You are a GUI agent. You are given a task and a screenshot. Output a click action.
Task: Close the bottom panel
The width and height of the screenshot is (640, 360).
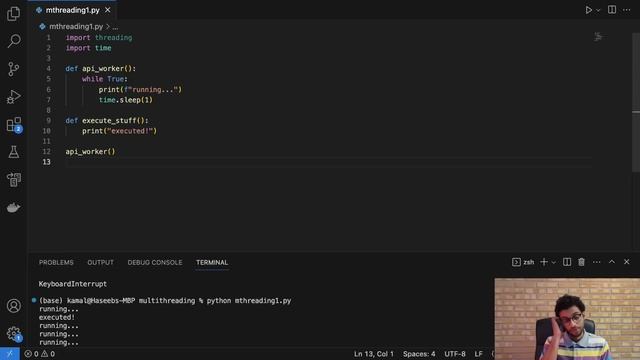(x=627, y=262)
